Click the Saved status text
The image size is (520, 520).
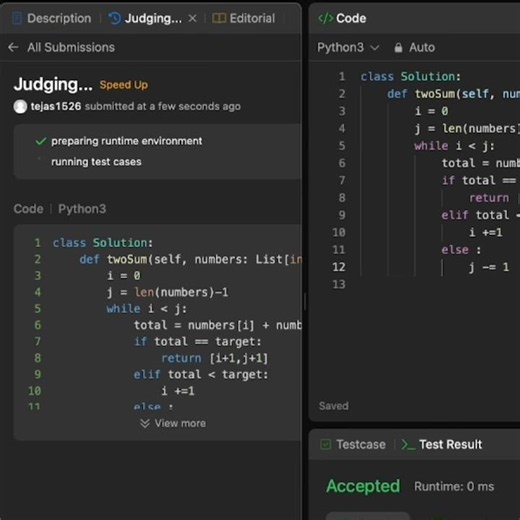(334, 406)
